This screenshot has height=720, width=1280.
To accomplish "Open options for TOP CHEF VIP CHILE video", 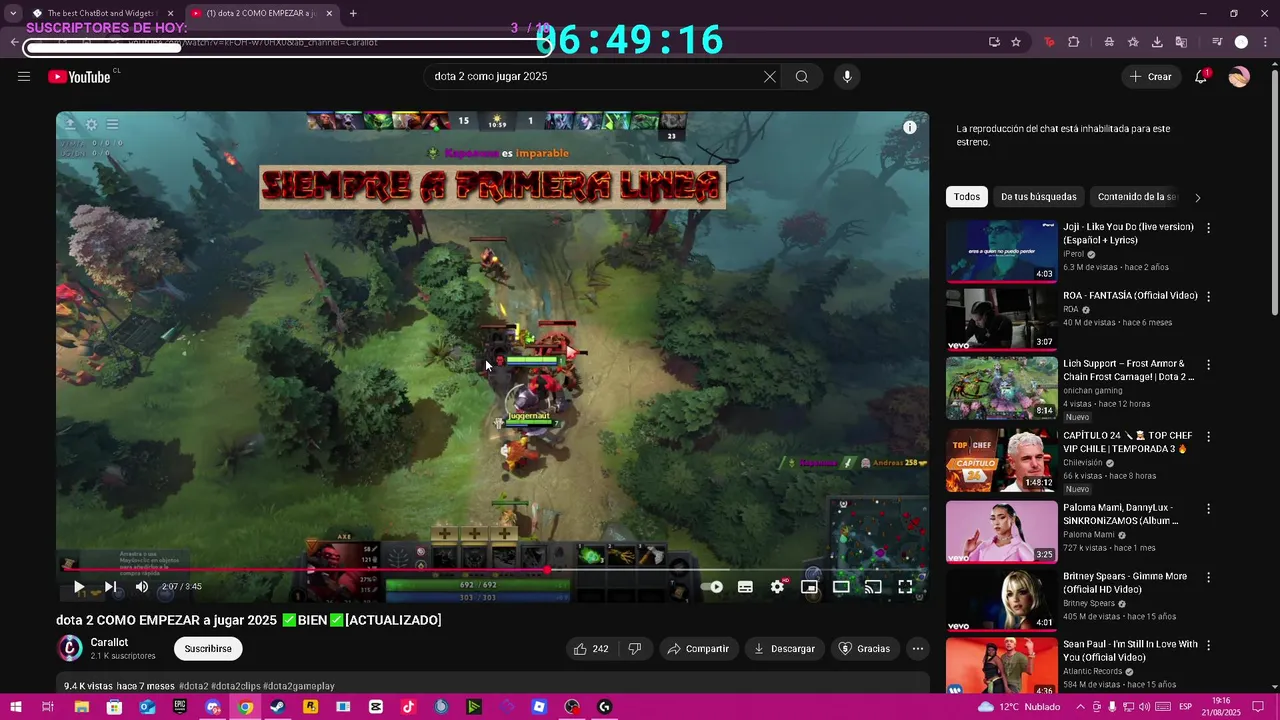I will click(1208, 437).
